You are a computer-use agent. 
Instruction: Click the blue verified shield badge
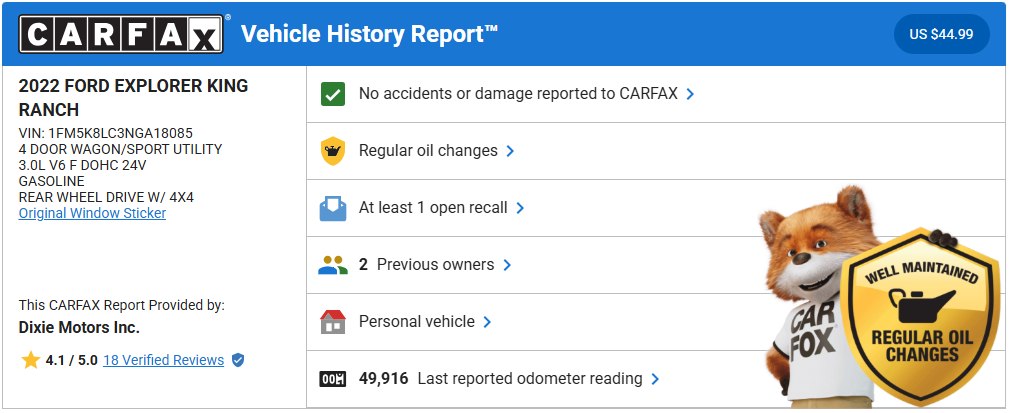coord(238,360)
